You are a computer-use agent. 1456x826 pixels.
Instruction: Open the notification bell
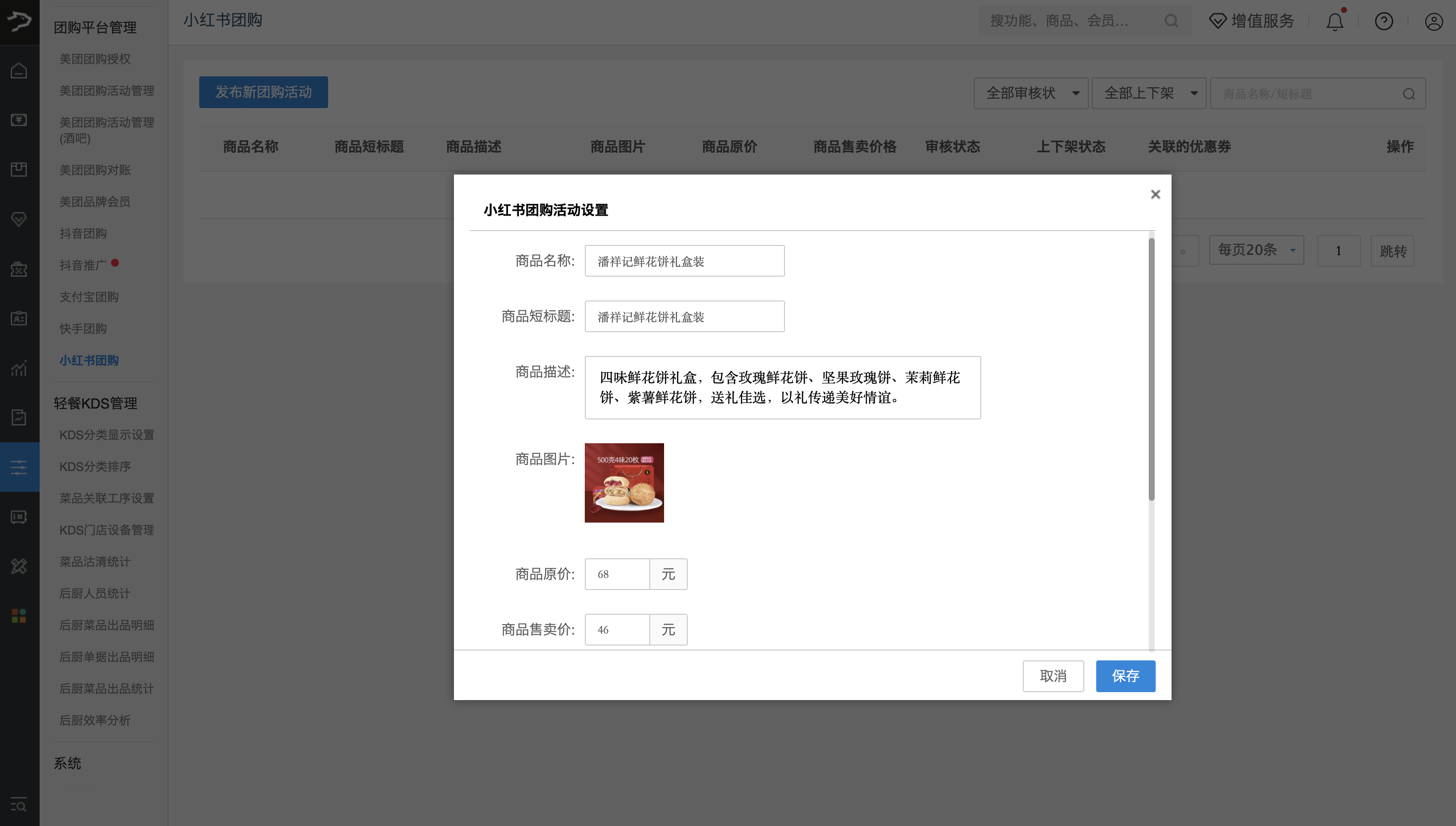click(1334, 21)
